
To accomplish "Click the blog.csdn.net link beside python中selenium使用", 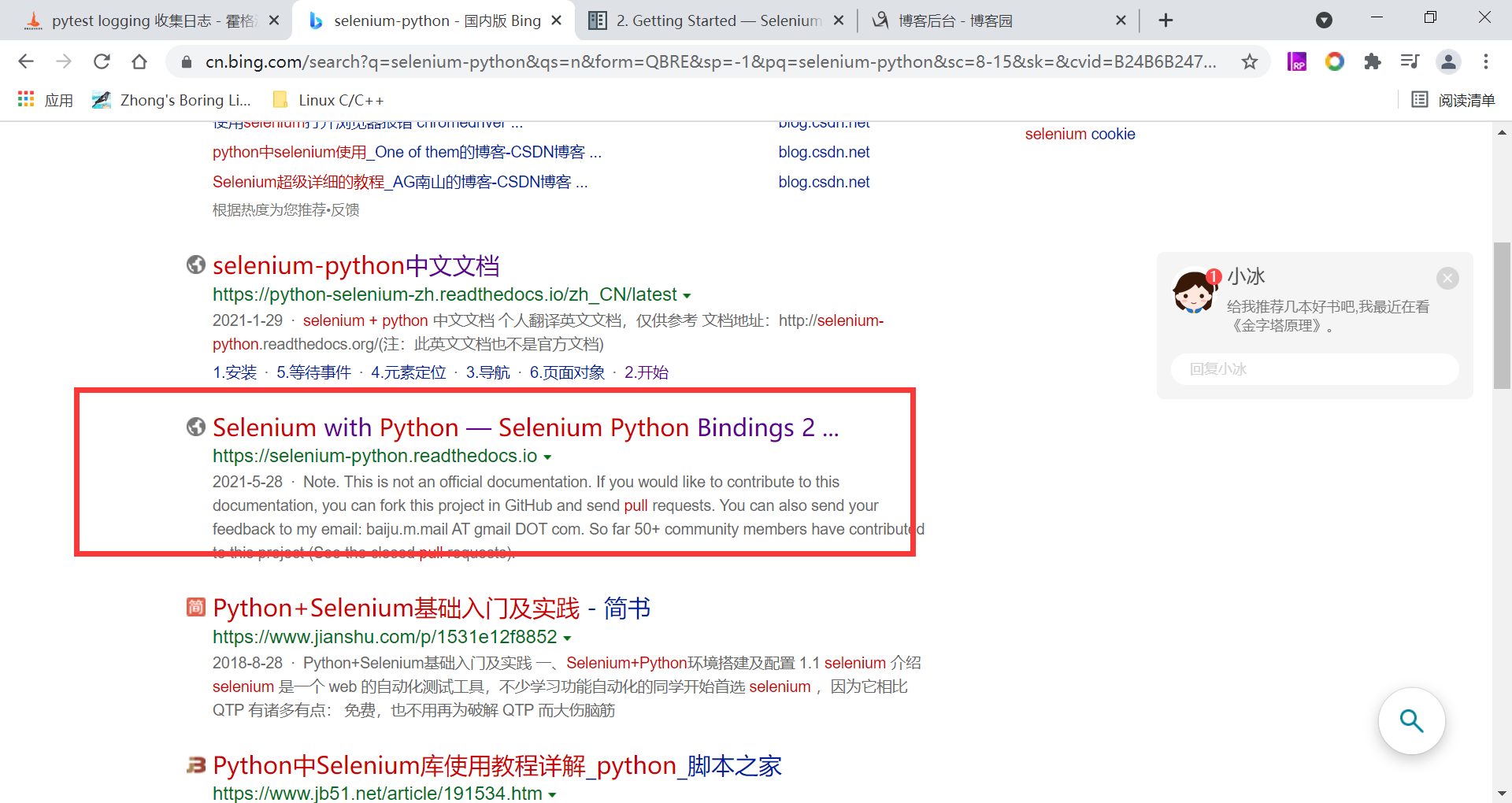I will click(824, 152).
